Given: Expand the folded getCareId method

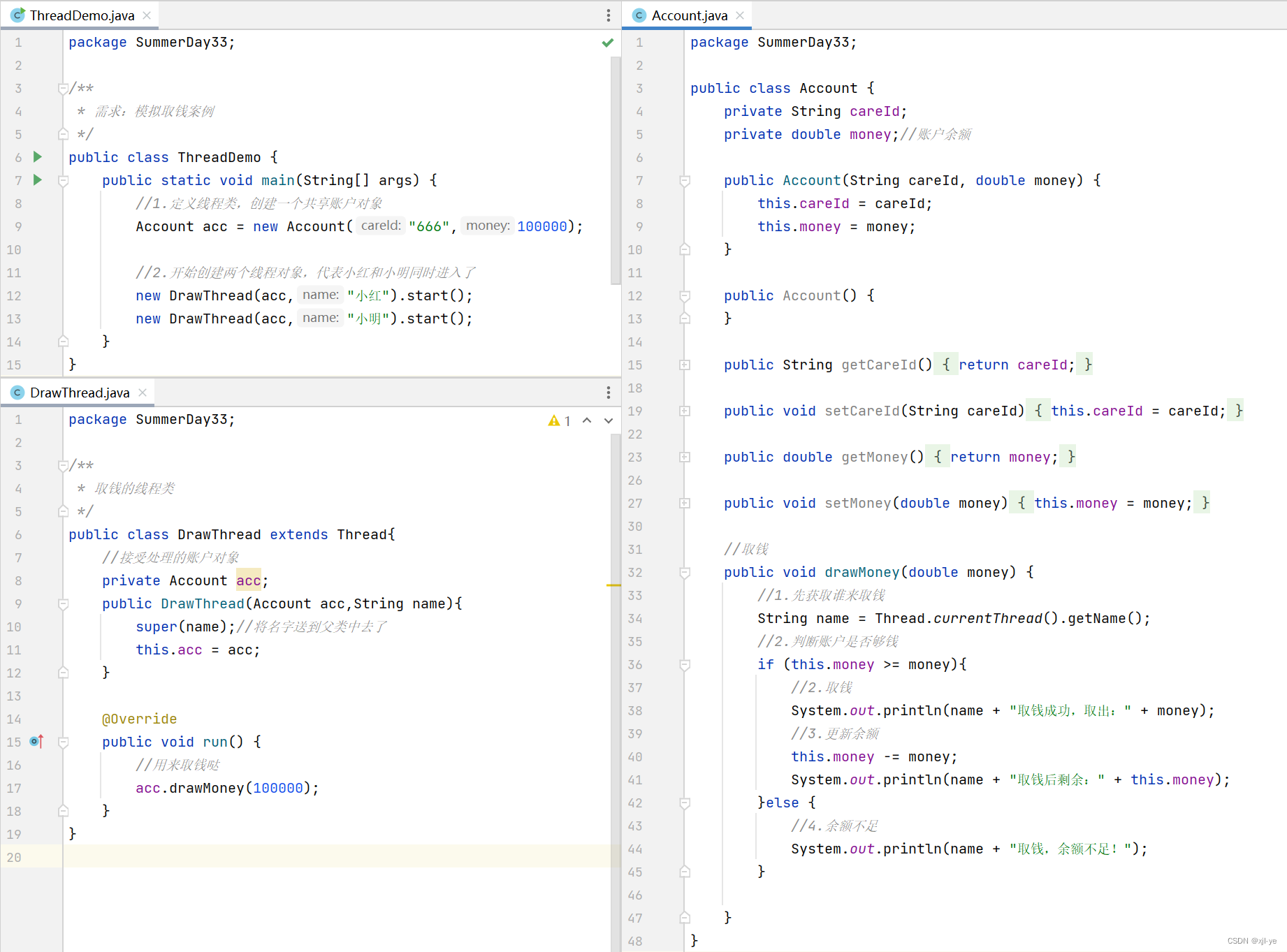Looking at the screenshot, I should (x=685, y=365).
